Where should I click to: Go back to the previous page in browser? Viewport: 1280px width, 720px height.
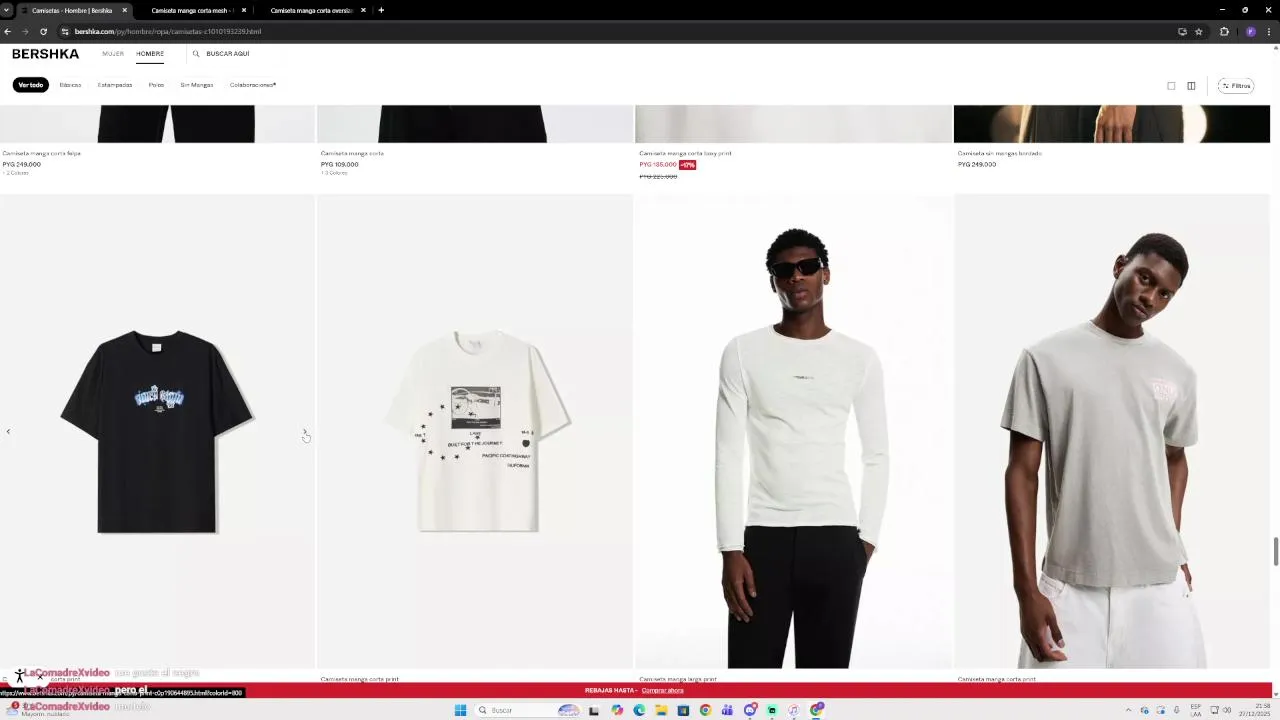8,31
